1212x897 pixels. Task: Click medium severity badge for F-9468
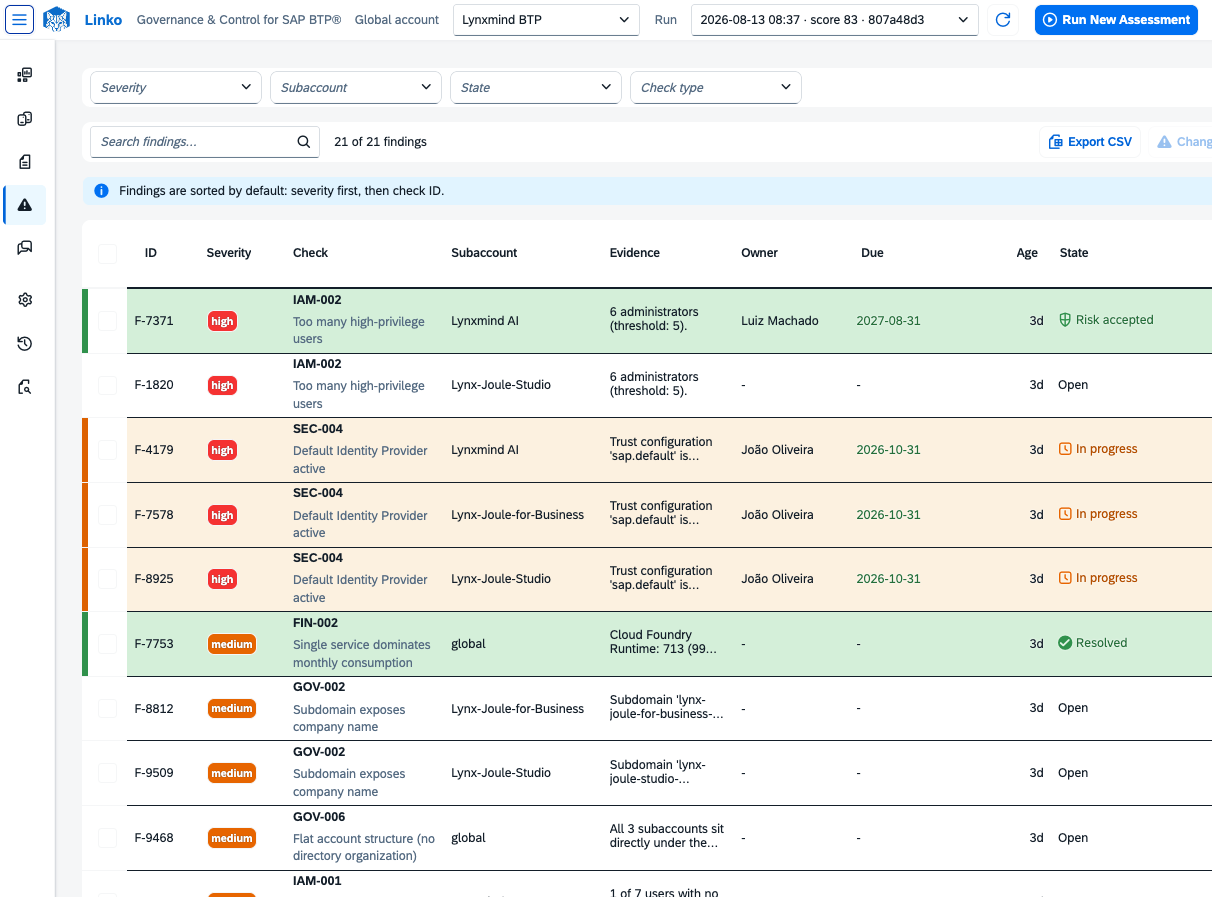(231, 838)
